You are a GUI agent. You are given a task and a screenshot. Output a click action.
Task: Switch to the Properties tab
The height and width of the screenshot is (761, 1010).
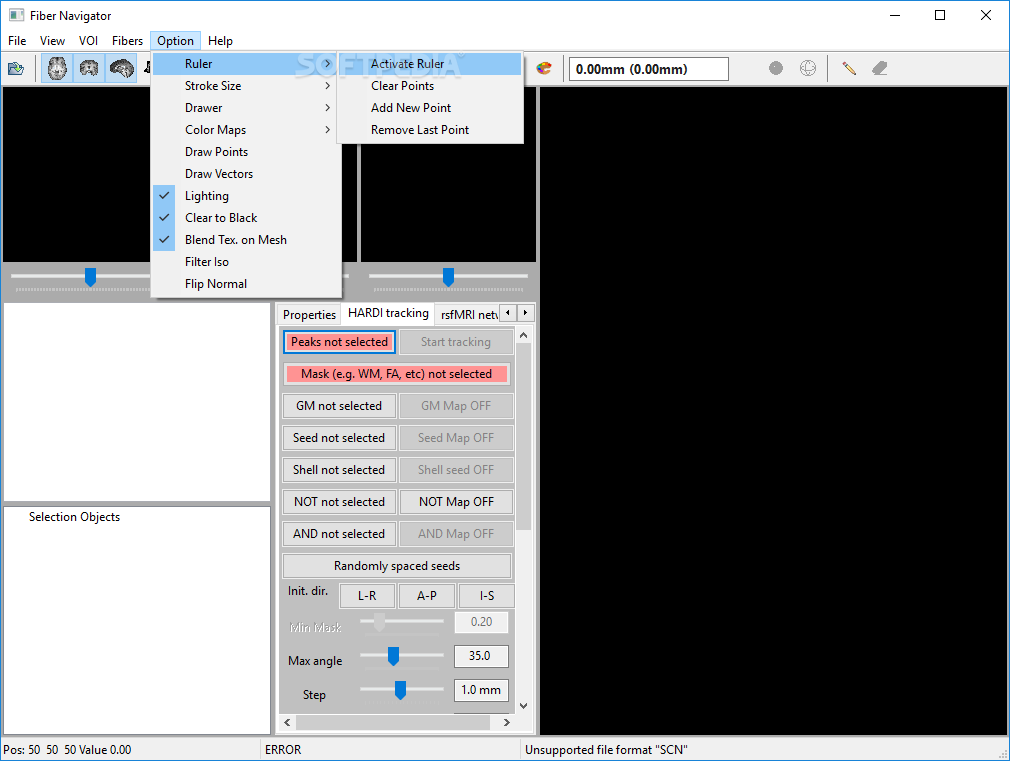coord(309,314)
